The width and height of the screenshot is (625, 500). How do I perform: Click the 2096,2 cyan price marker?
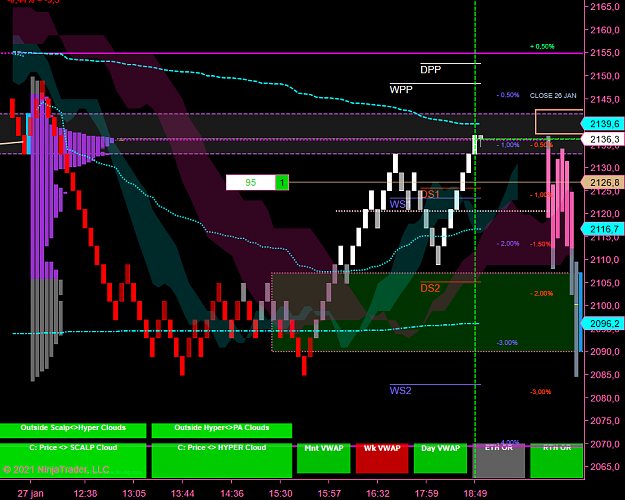(x=603, y=323)
